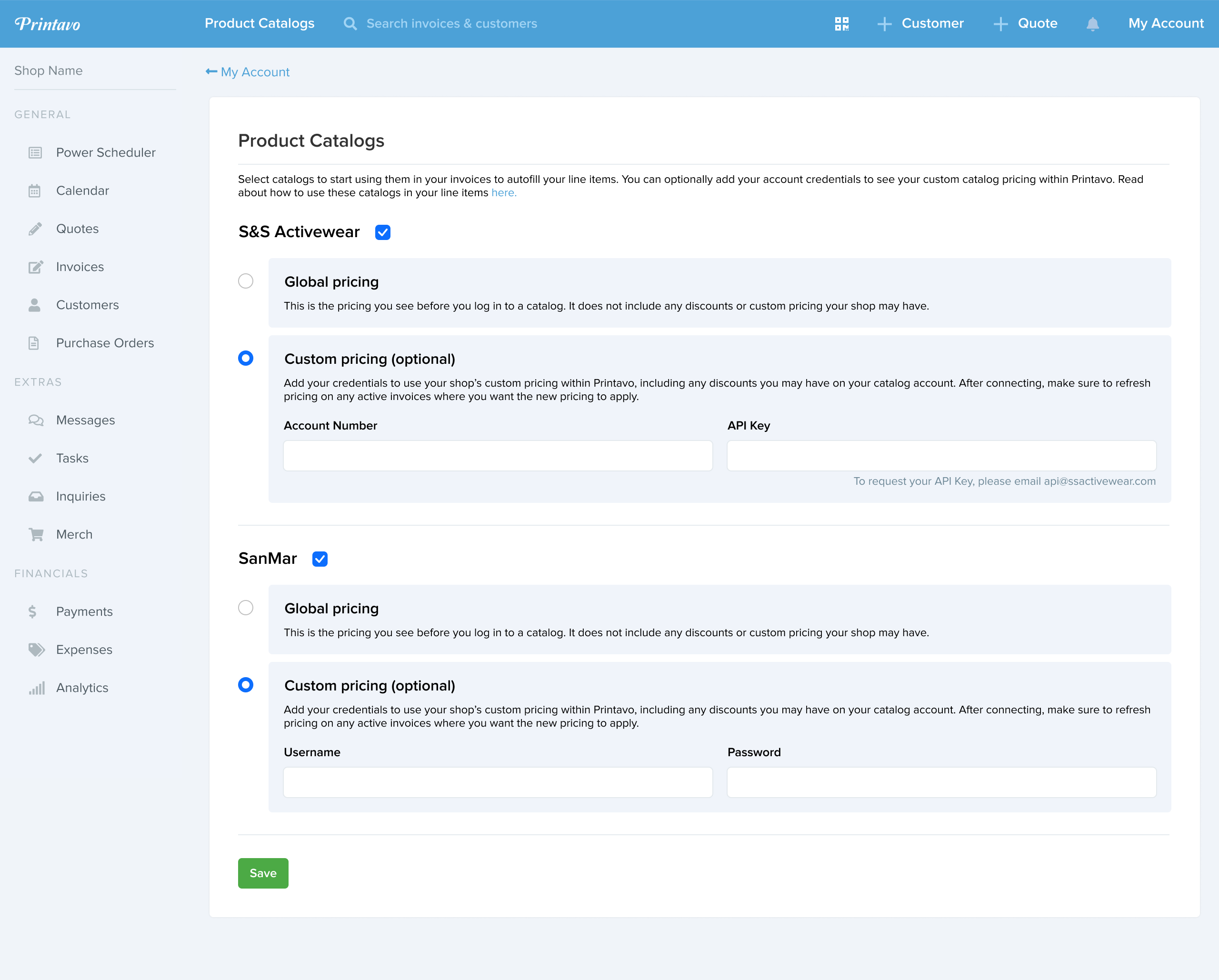Click the S&S Activewear heading
The image size is (1219, 980).
coord(299,232)
